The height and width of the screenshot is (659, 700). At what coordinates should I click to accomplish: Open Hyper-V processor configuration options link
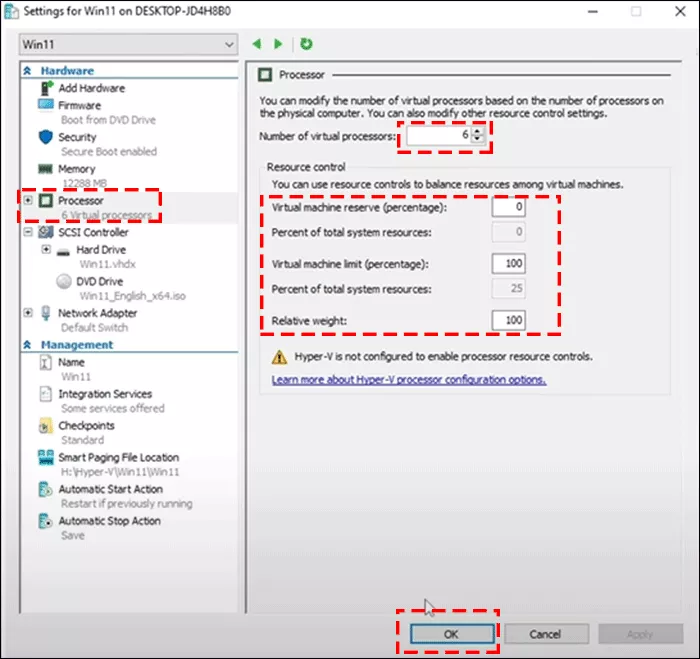tap(409, 380)
